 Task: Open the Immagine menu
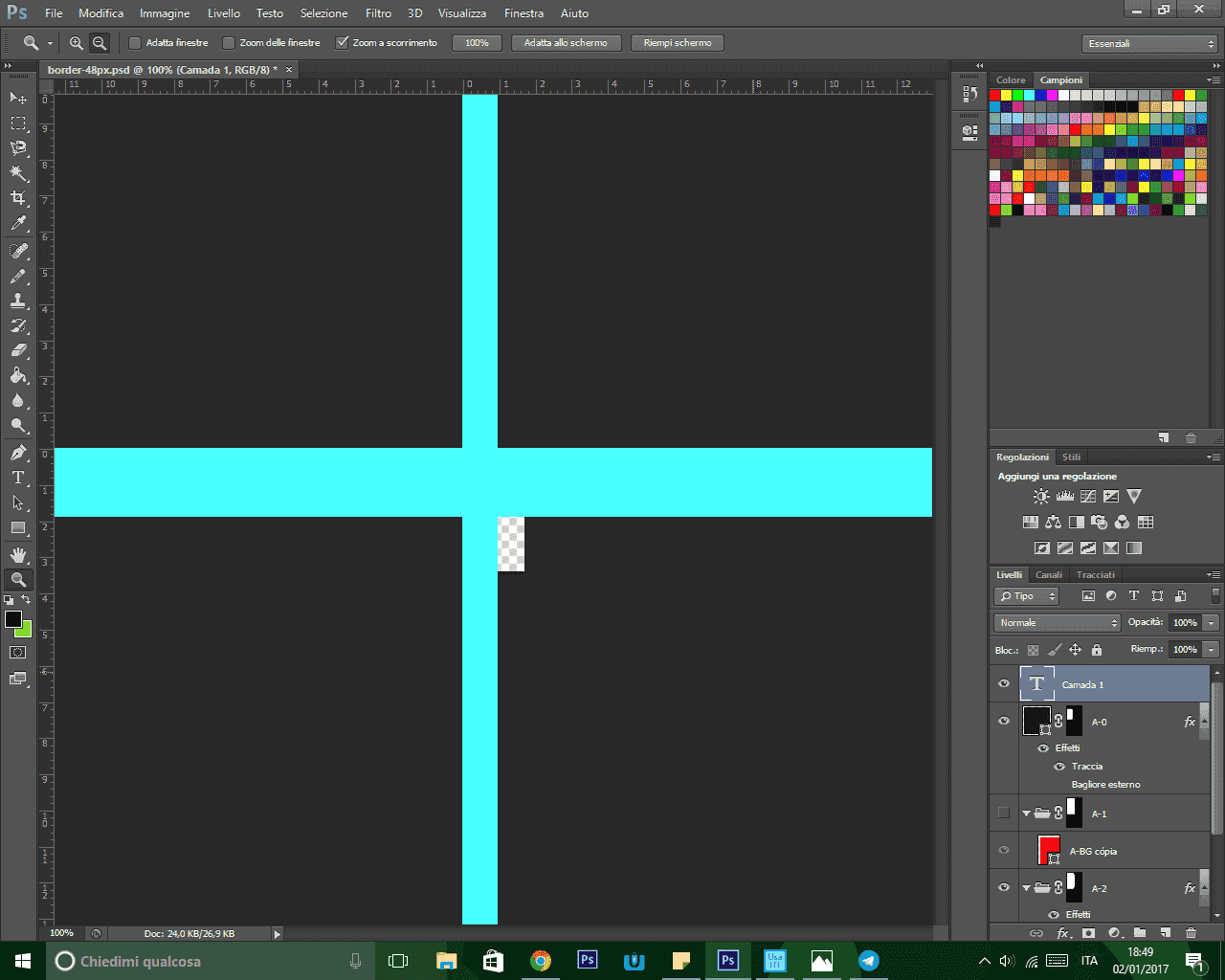(165, 13)
